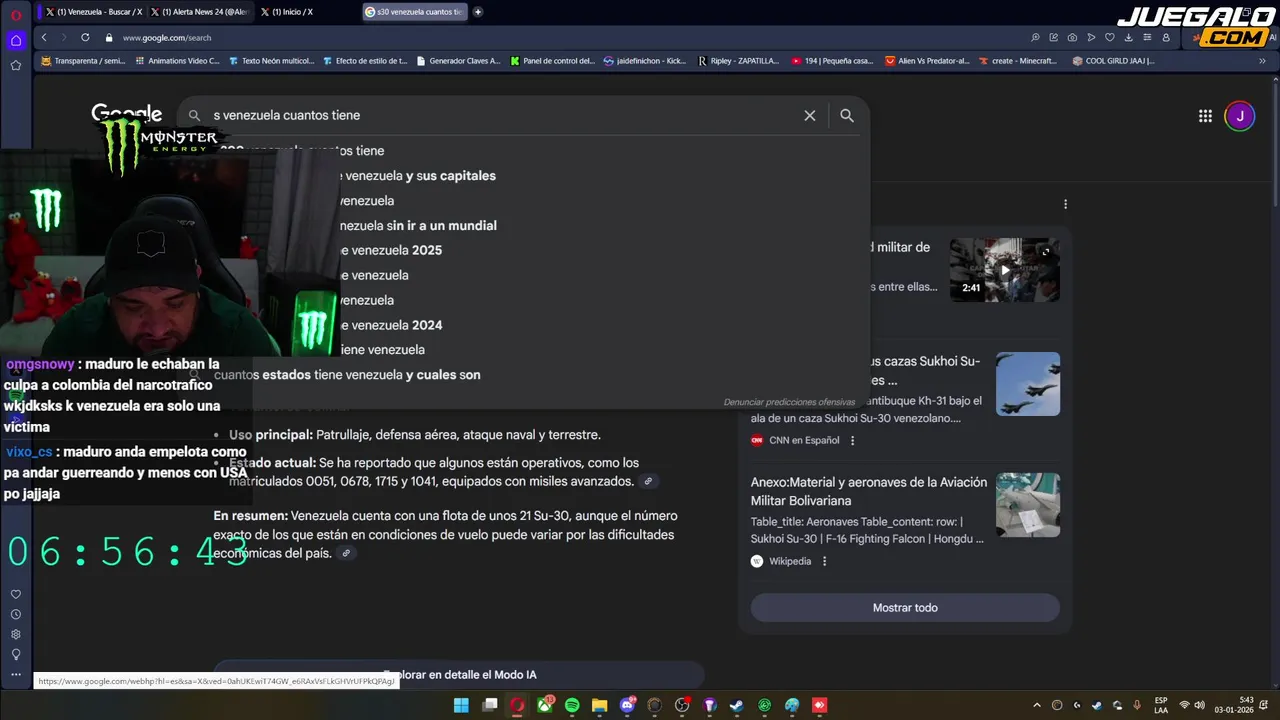
Task: Open the easy setup sliders icon
Action: click(1147, 37)
